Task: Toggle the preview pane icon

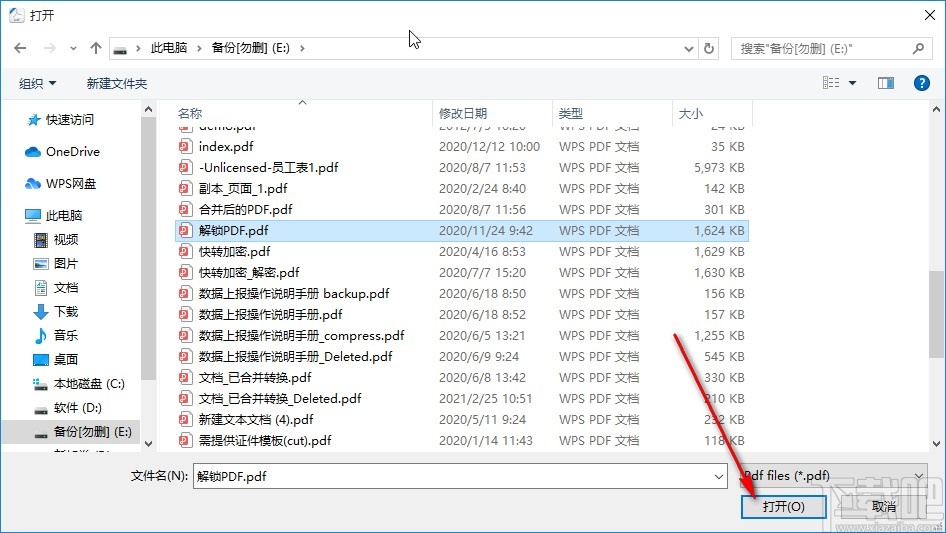Action: 886,83
